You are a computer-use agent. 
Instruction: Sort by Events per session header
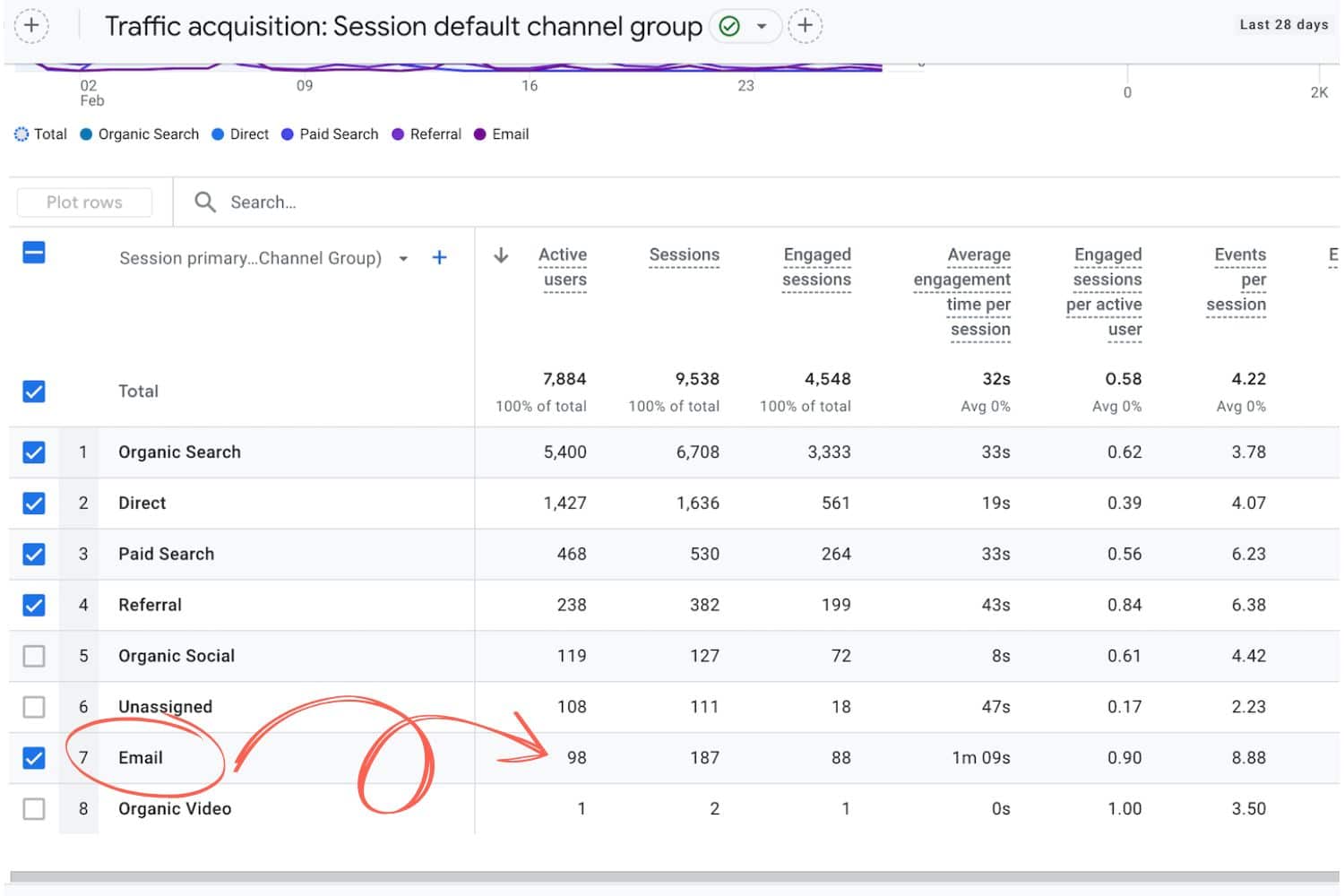pos(1236,280)
